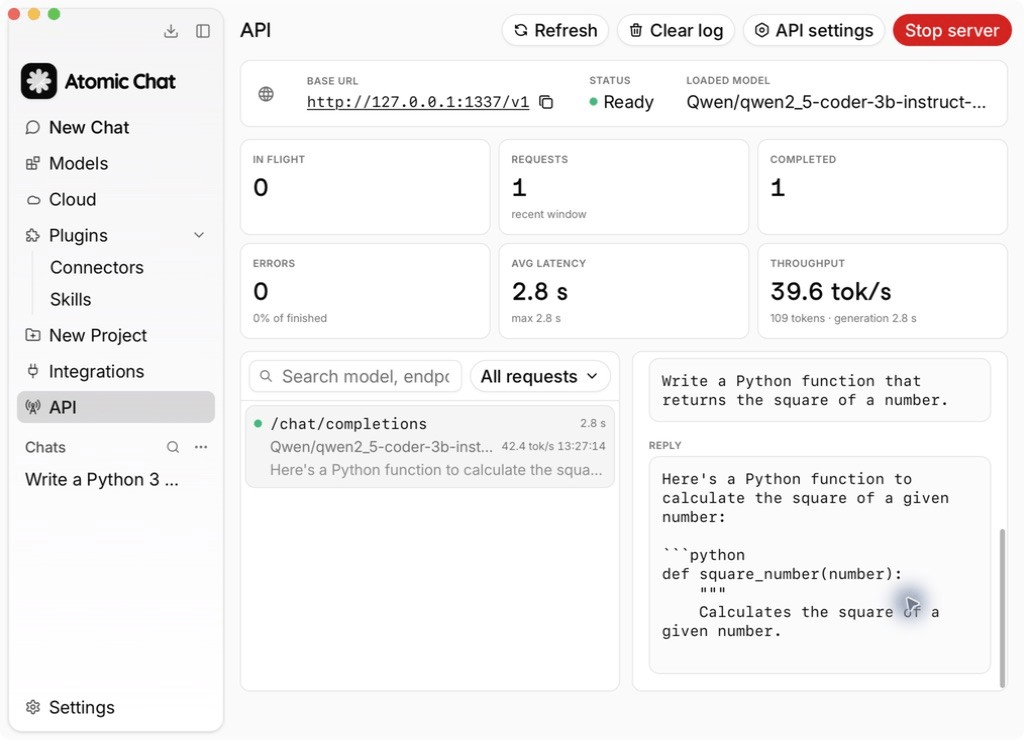This screenshot has width=1024, height=740.
Task: Click the macOS yellow minimize window button
Action: (34, 14)
